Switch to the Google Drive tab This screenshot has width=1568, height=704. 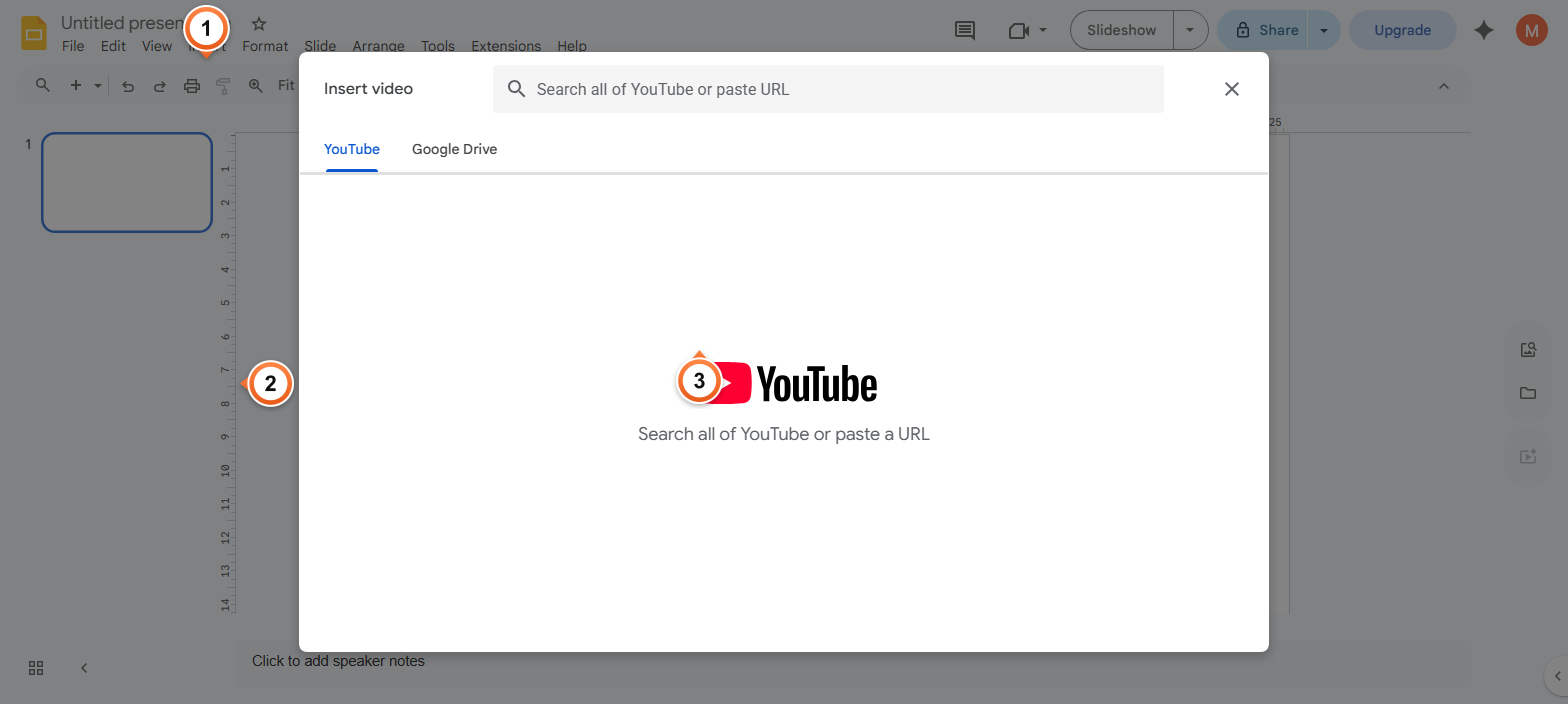[454, 149]
